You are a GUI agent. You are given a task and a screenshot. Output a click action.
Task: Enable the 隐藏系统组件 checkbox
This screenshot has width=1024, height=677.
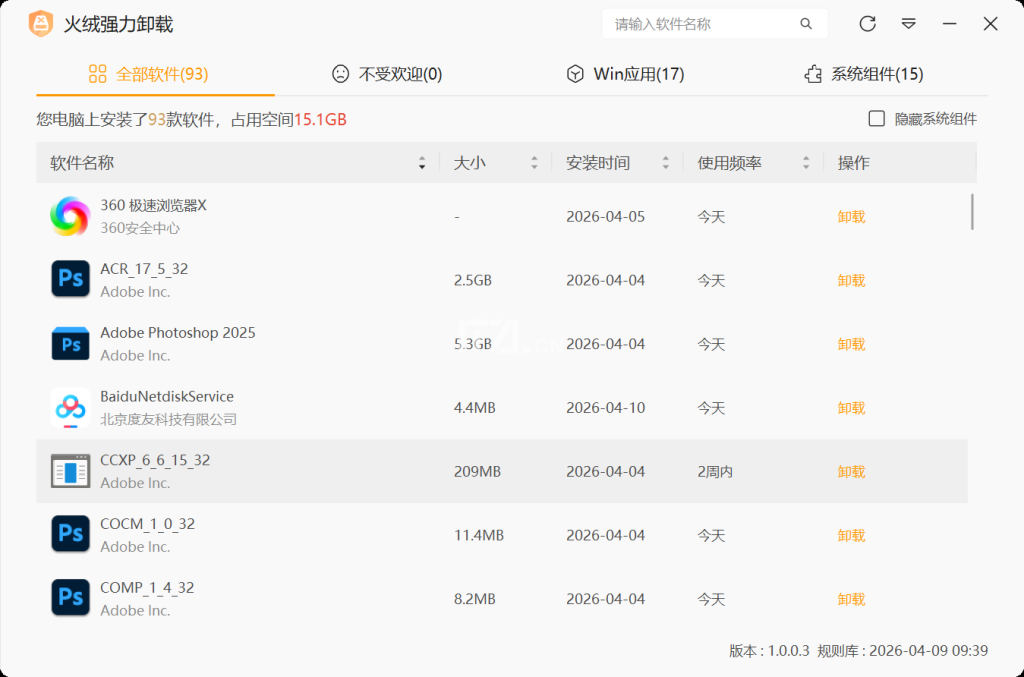(876, 119)
